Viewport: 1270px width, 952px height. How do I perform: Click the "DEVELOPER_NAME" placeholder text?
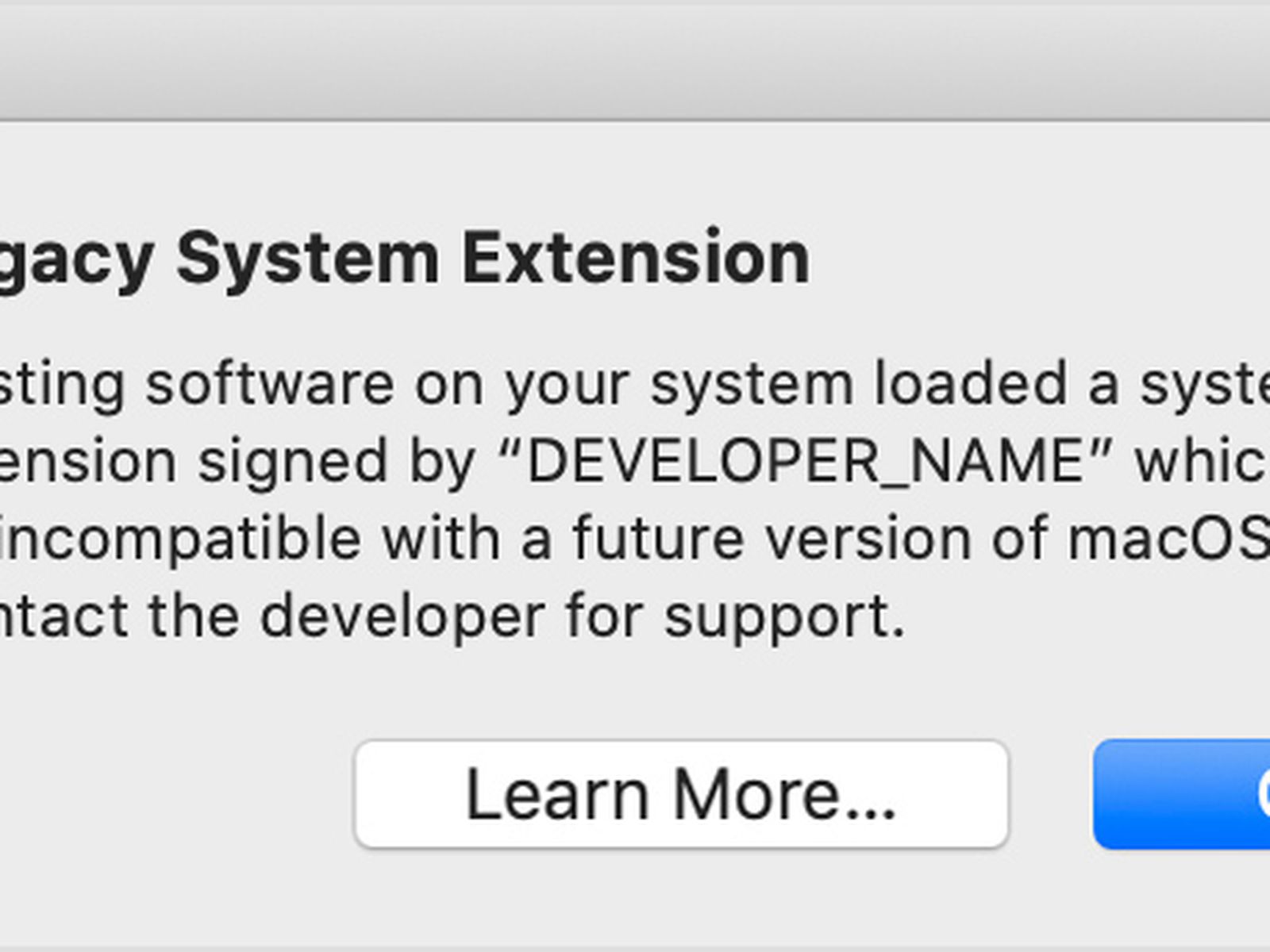tap(805, 462)
